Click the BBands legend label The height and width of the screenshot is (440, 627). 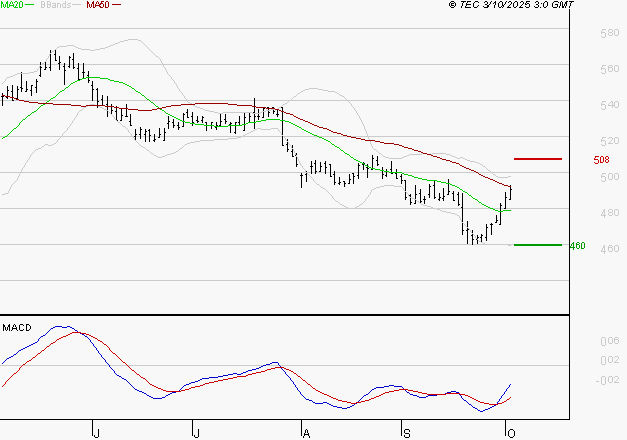coord(56,5)
